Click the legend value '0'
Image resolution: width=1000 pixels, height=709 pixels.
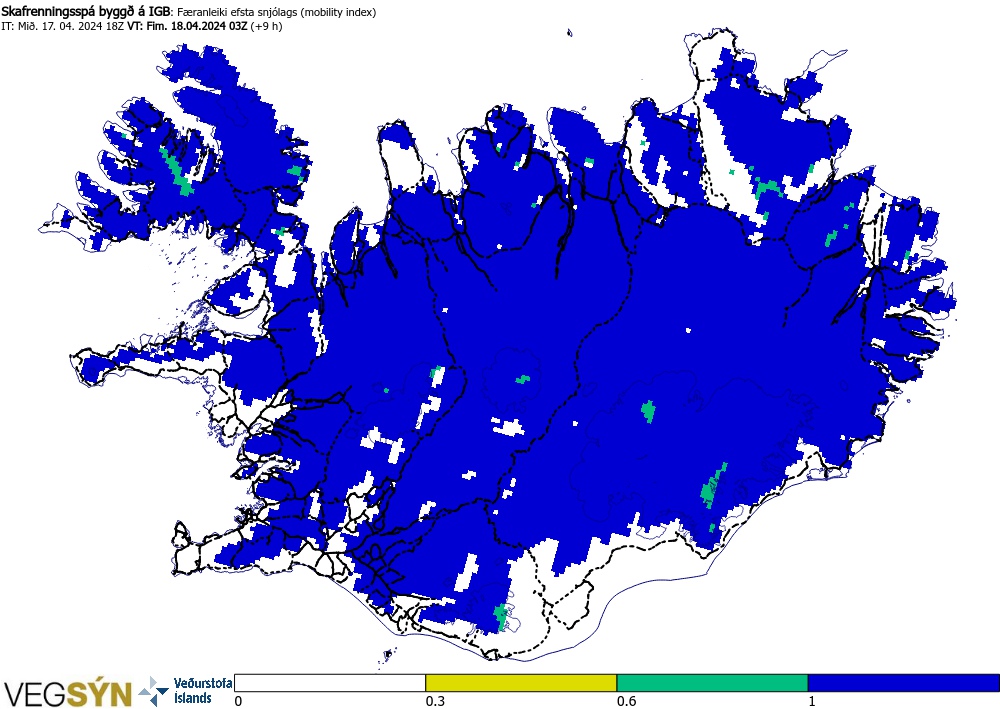coord(239,701)
